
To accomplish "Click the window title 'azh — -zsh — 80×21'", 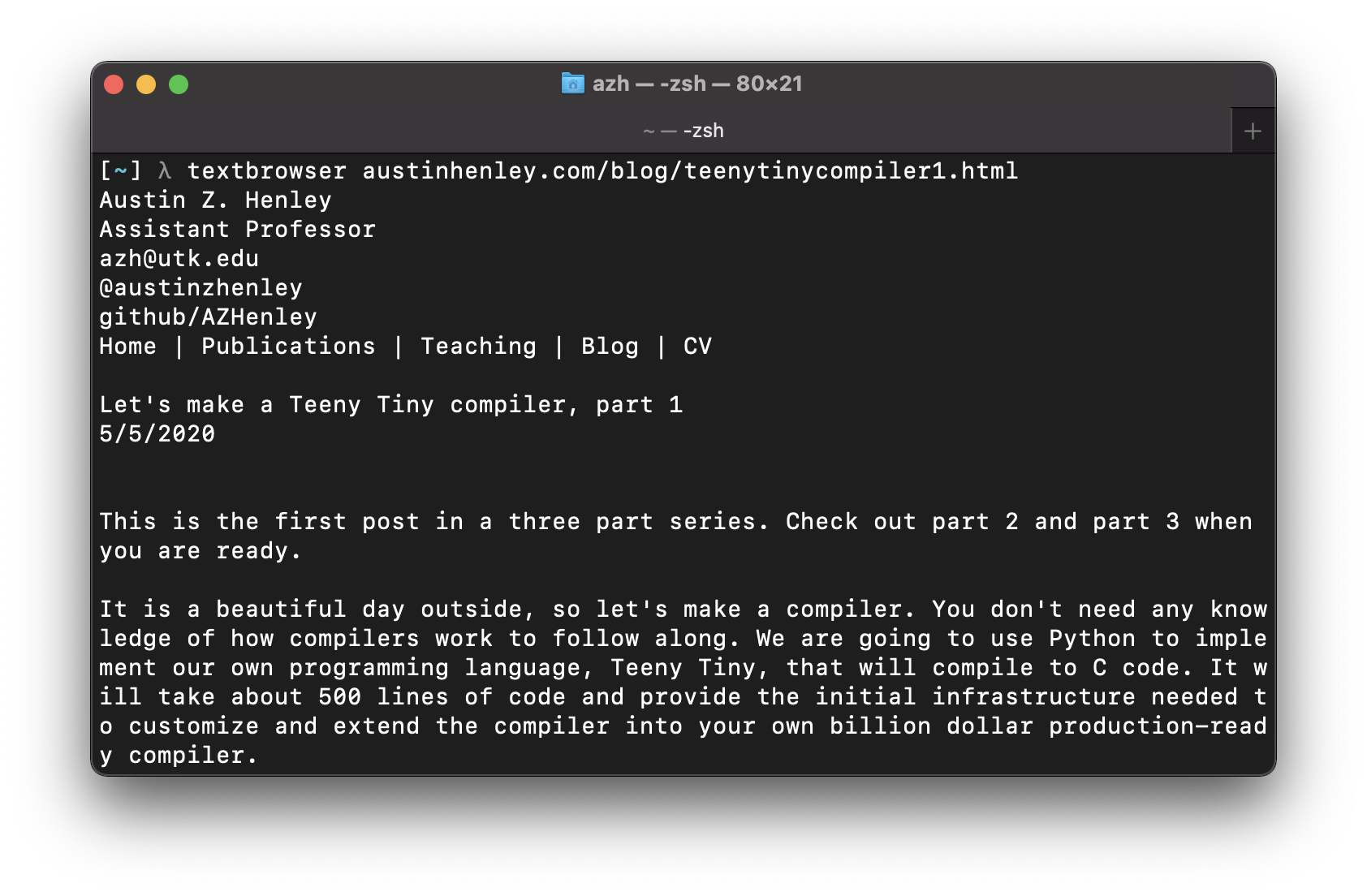I will (697, 83).
